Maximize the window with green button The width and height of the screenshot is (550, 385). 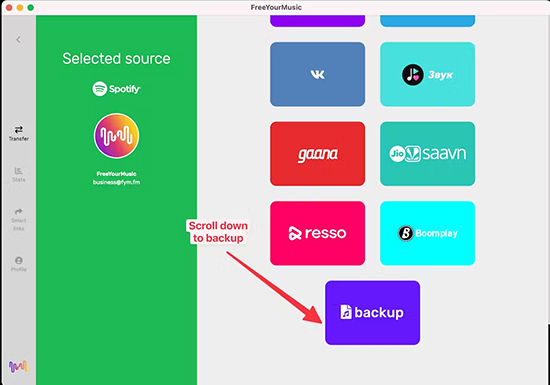coord(31,8)
